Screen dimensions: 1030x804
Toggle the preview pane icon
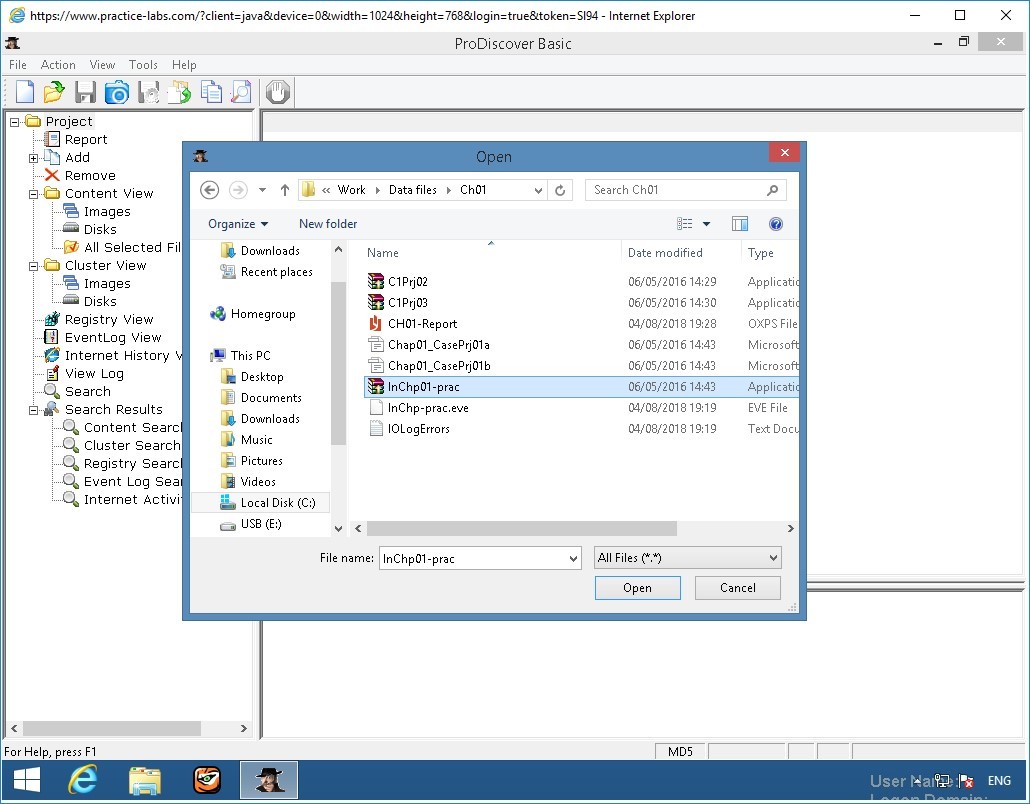click(x=740, y=224)
